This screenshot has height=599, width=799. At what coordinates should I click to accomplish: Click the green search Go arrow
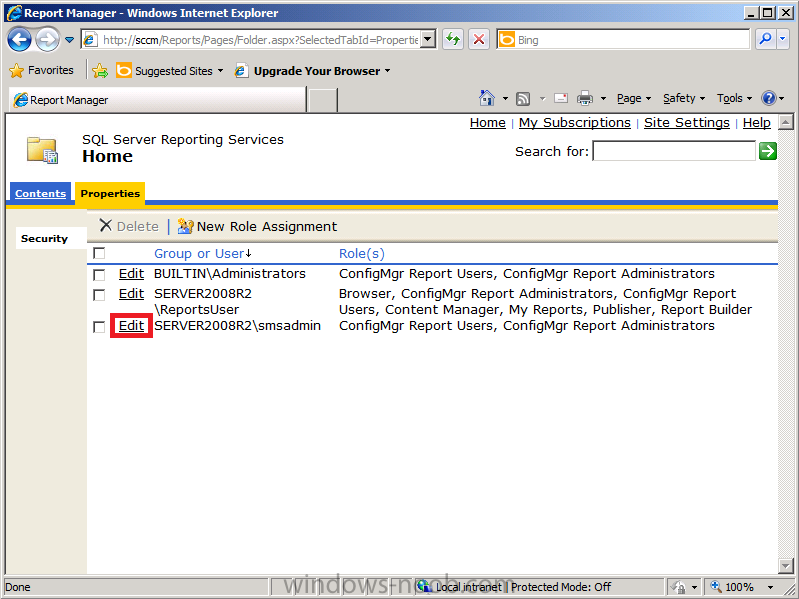coord(767,151)
